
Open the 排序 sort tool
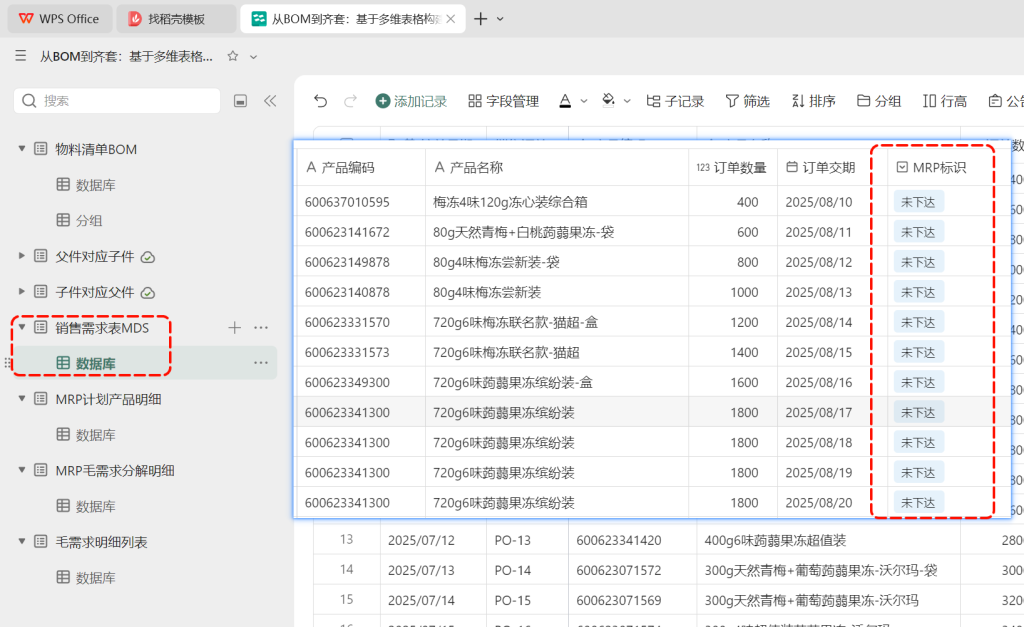pyautogui.click(x=814, y=101)
